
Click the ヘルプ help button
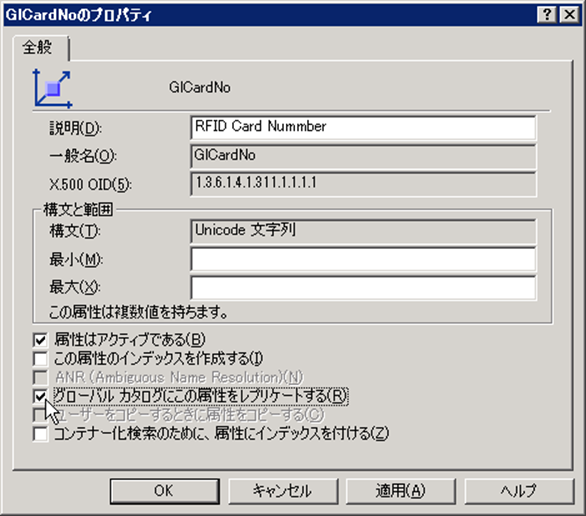[519, 491]
